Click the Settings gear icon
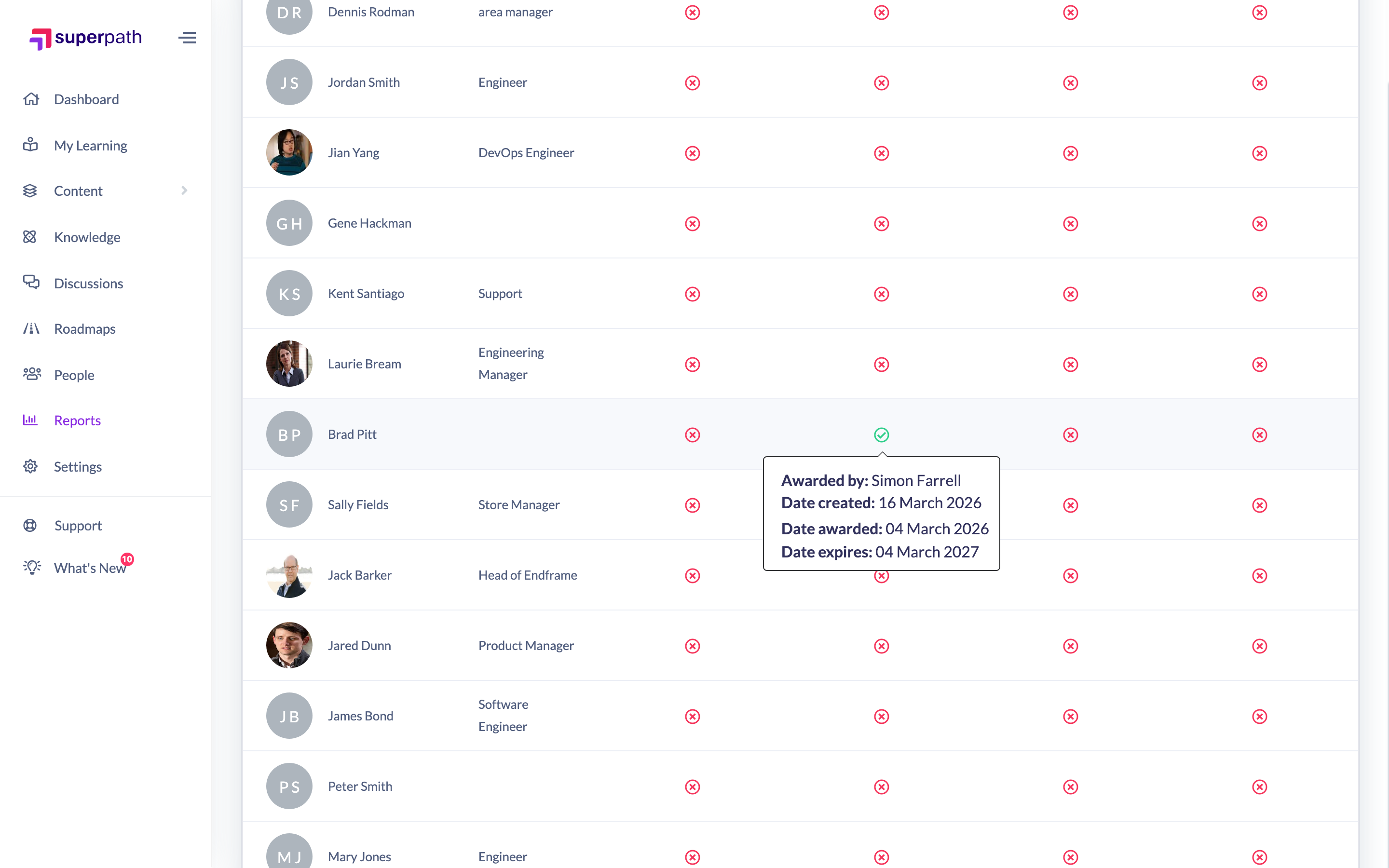 pyautogui.click(x=30, y=466)
